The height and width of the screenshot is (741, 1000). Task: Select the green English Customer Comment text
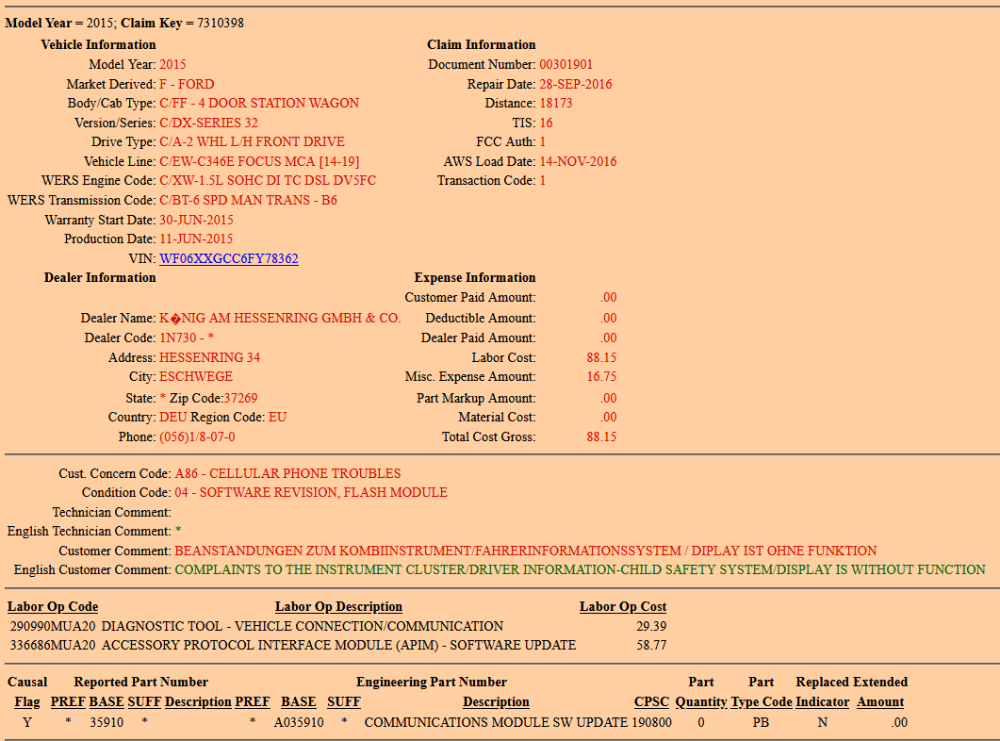point(580,570)
